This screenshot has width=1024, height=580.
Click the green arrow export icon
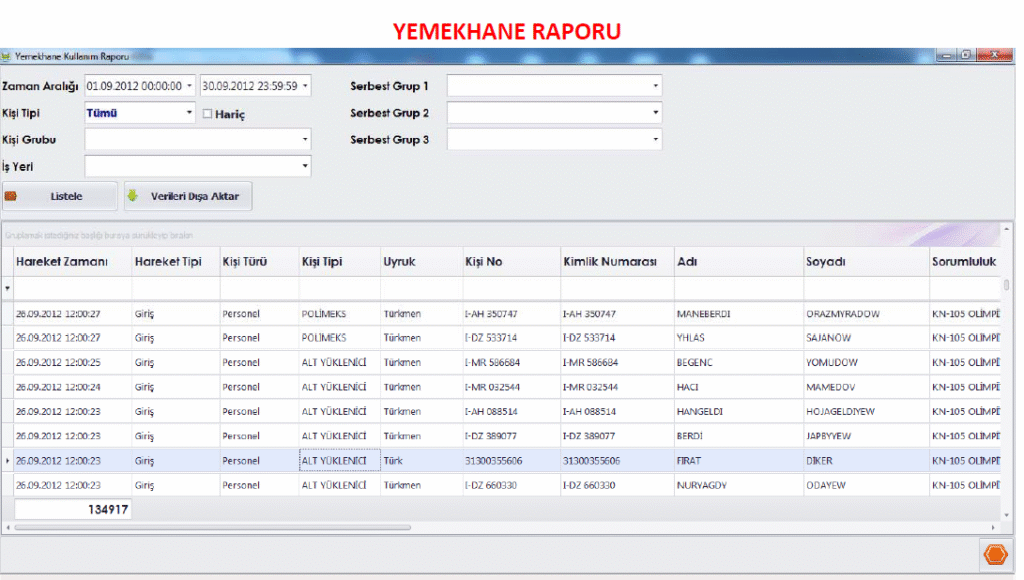133,196
